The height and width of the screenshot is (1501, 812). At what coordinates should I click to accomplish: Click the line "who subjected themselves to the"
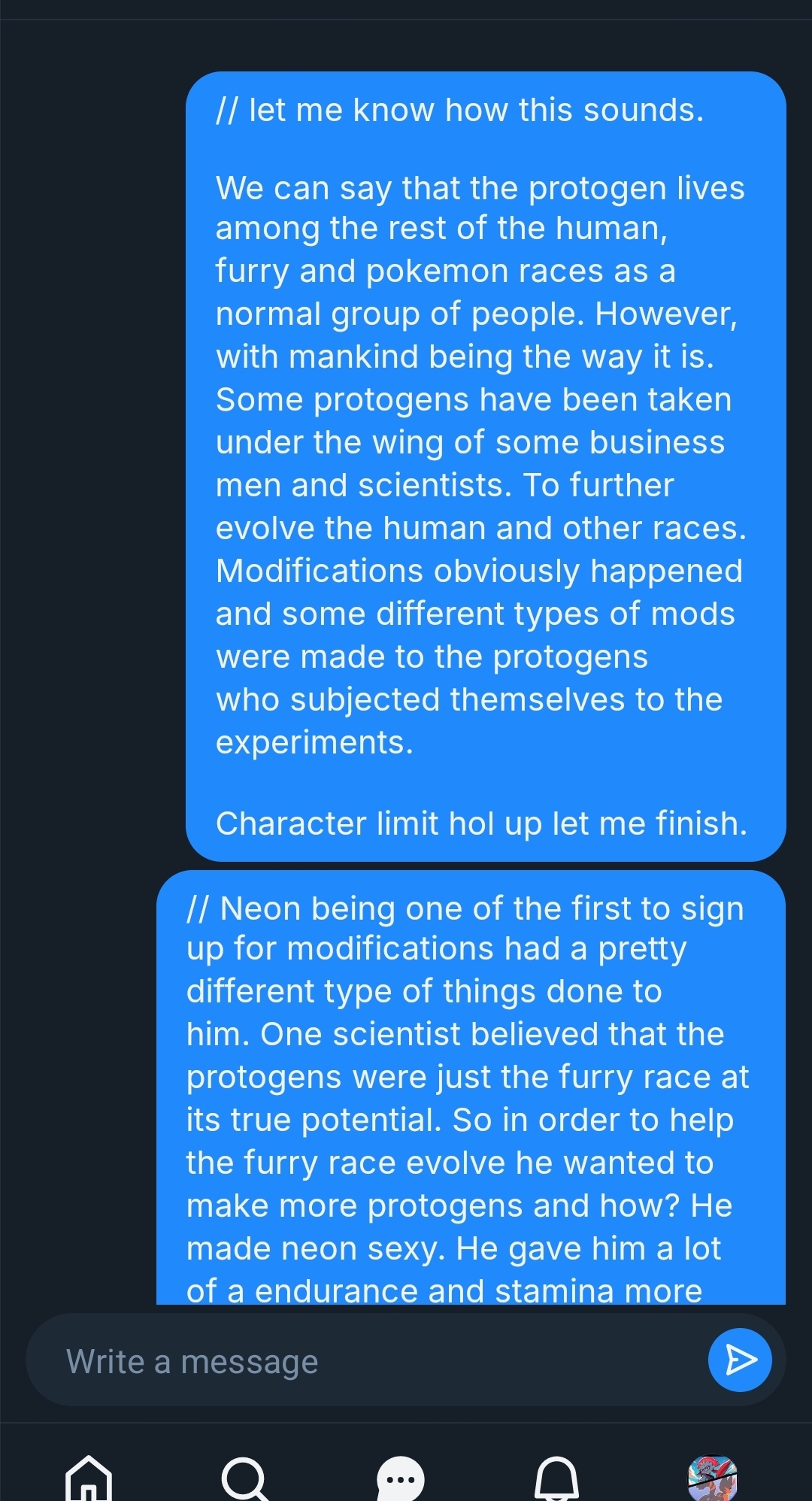tap(469, 700)
